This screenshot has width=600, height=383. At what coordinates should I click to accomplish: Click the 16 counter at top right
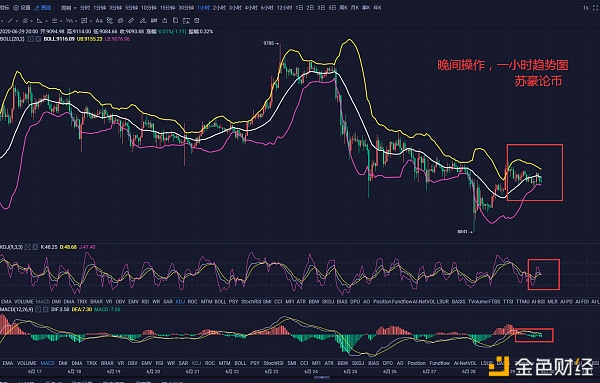[586, 8]
